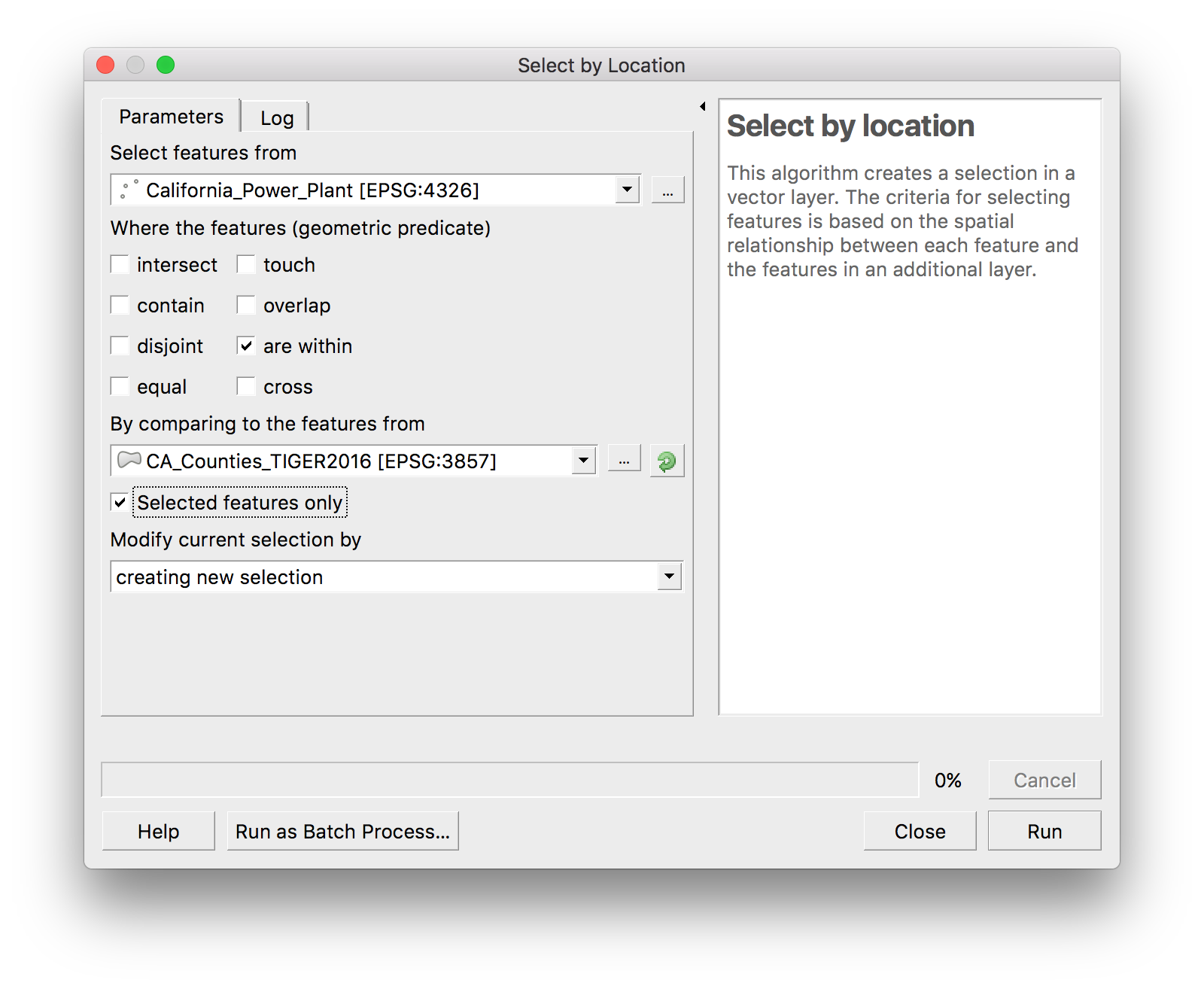Click Run as Batch Process button
This screenshot has height=989, width=1204.
(x=342, y=831)
